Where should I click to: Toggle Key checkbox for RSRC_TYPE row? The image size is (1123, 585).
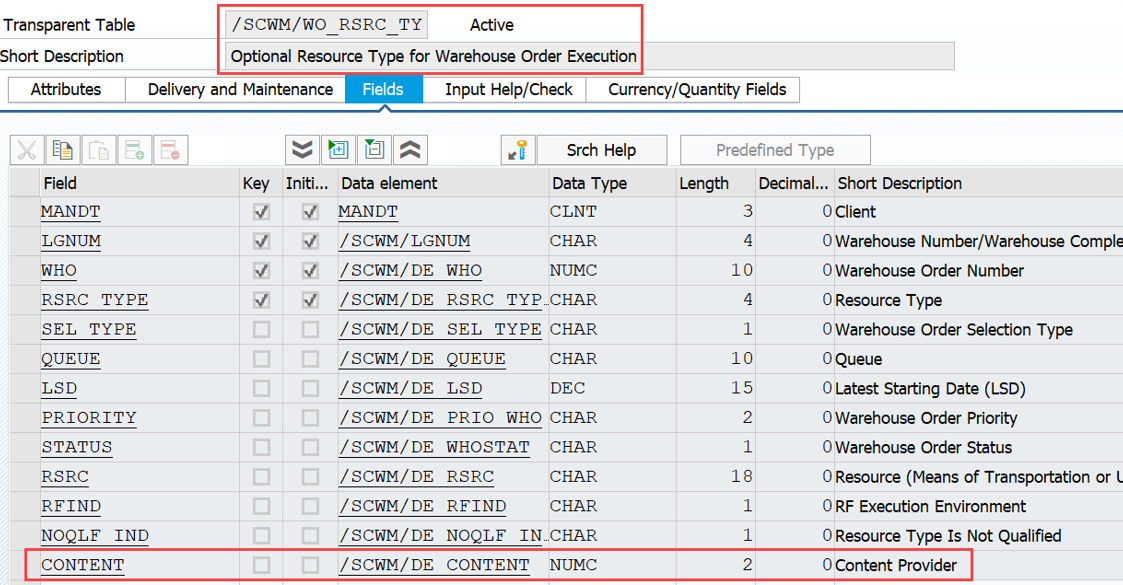[261, 300]
